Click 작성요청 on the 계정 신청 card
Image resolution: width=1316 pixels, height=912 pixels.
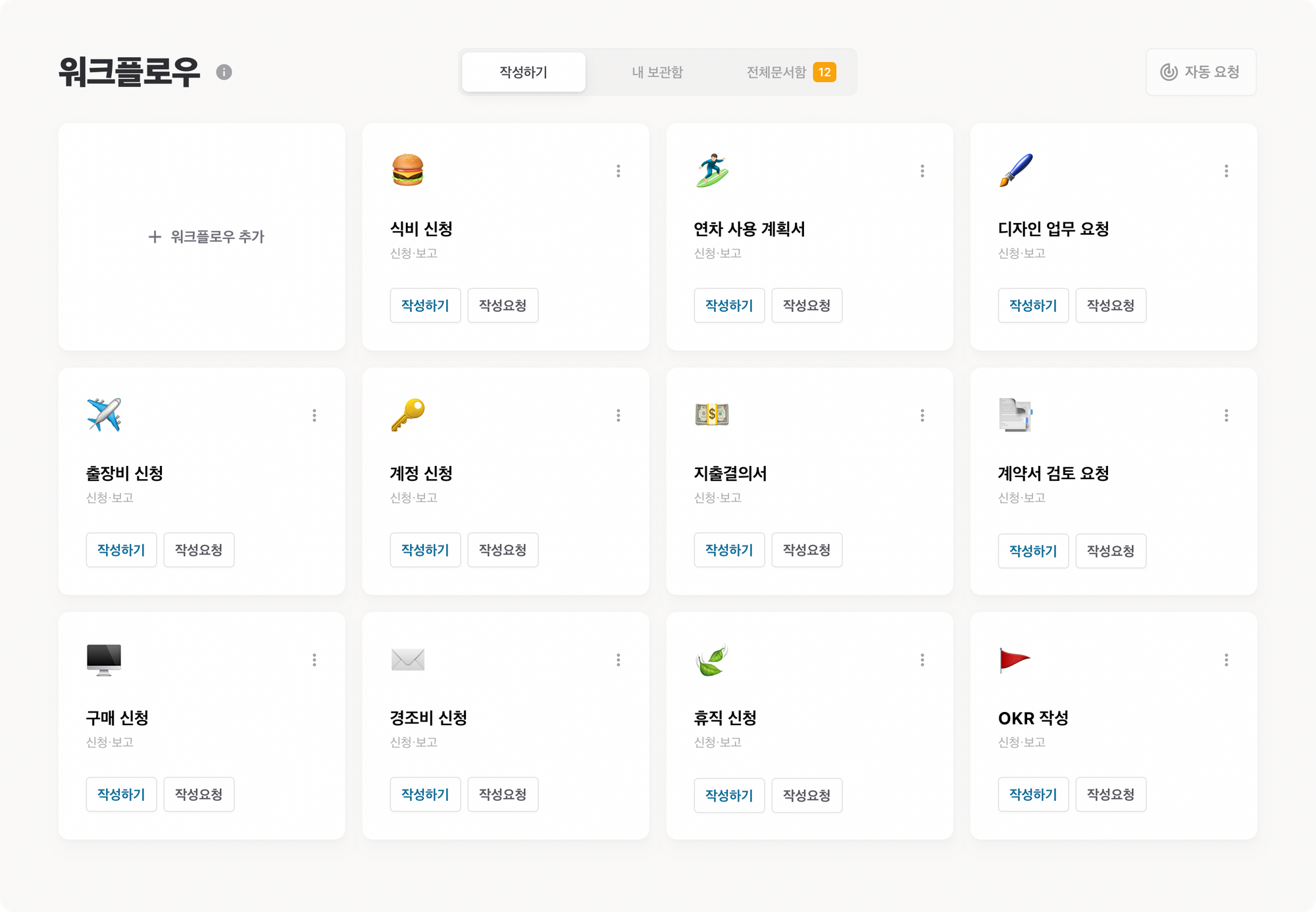[x=503, y=550]
